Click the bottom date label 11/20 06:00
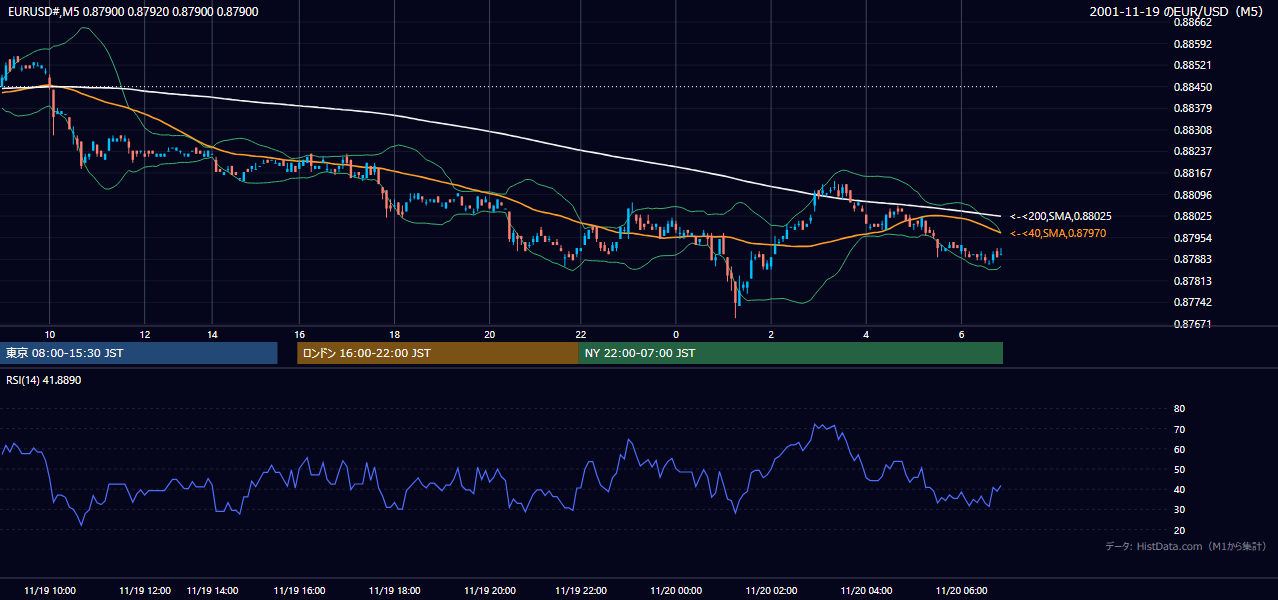Screen dimensions: 1278x600 961,590
